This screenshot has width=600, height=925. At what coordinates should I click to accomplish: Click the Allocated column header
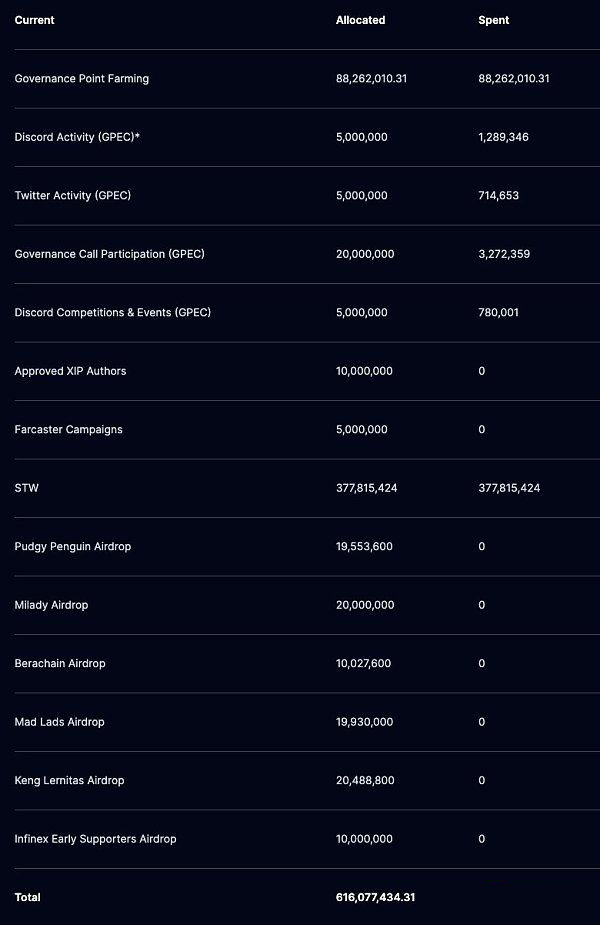pyautogui.click(x=360, y=20)
